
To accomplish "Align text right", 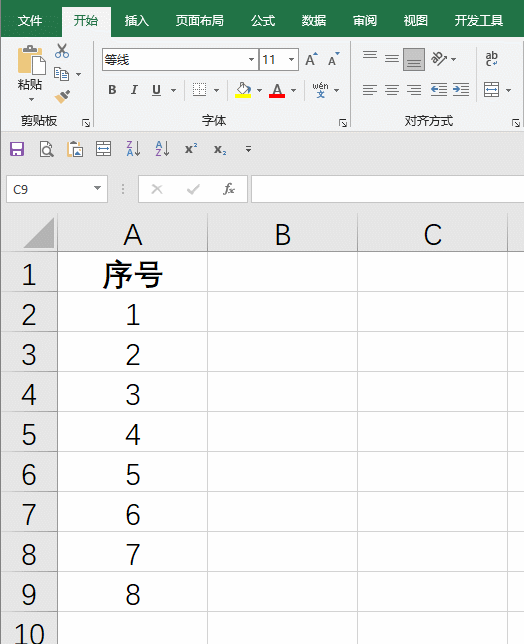I will coord(414,90).
